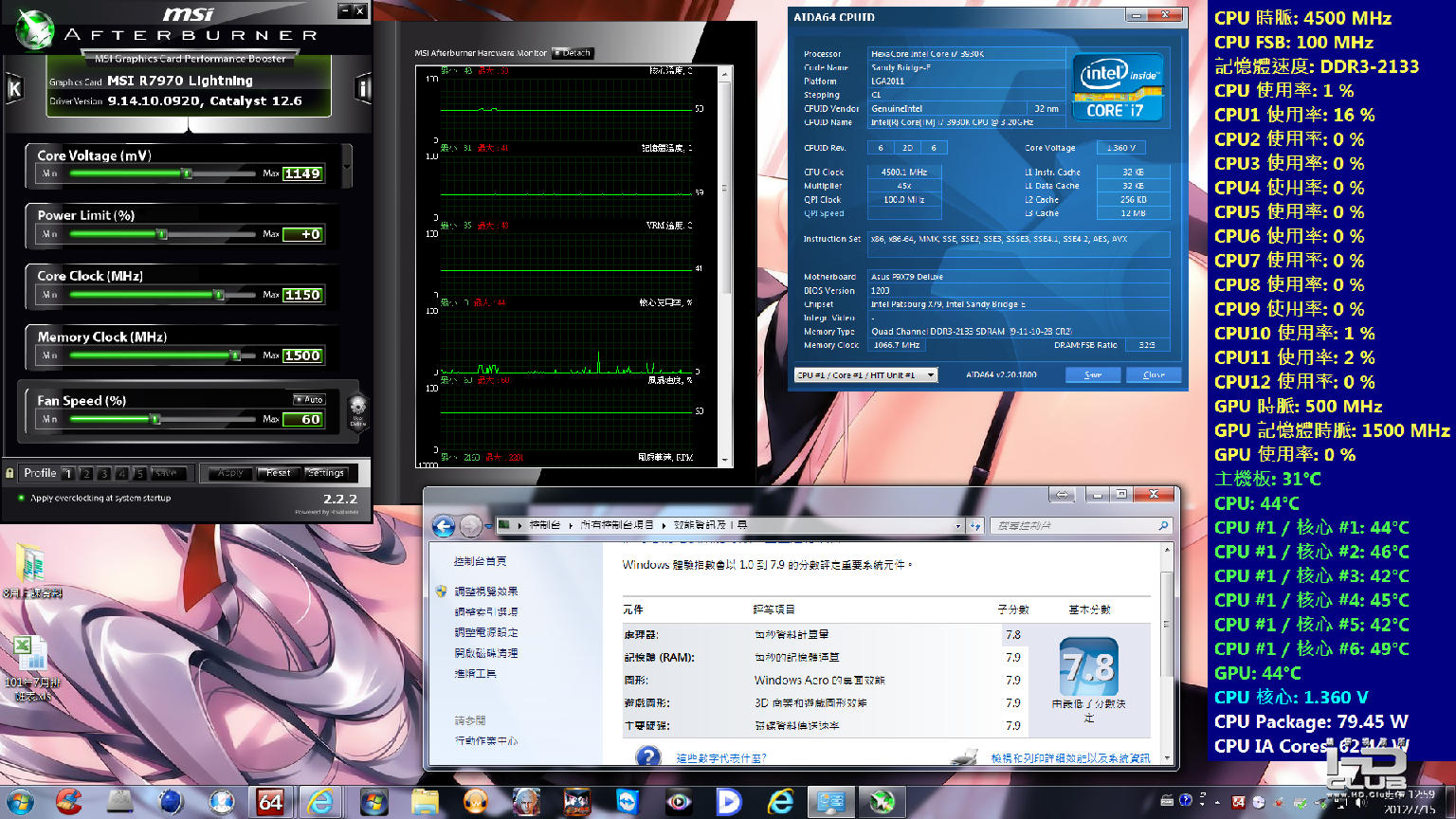Open the Afterburner information i button
This screenshot has width=1456, height=819.
(363, 89)
